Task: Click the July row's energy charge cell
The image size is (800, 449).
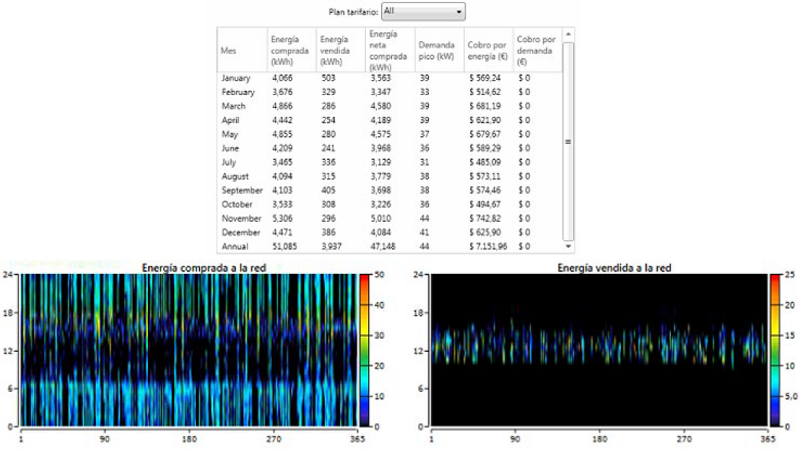Action: 486,162
